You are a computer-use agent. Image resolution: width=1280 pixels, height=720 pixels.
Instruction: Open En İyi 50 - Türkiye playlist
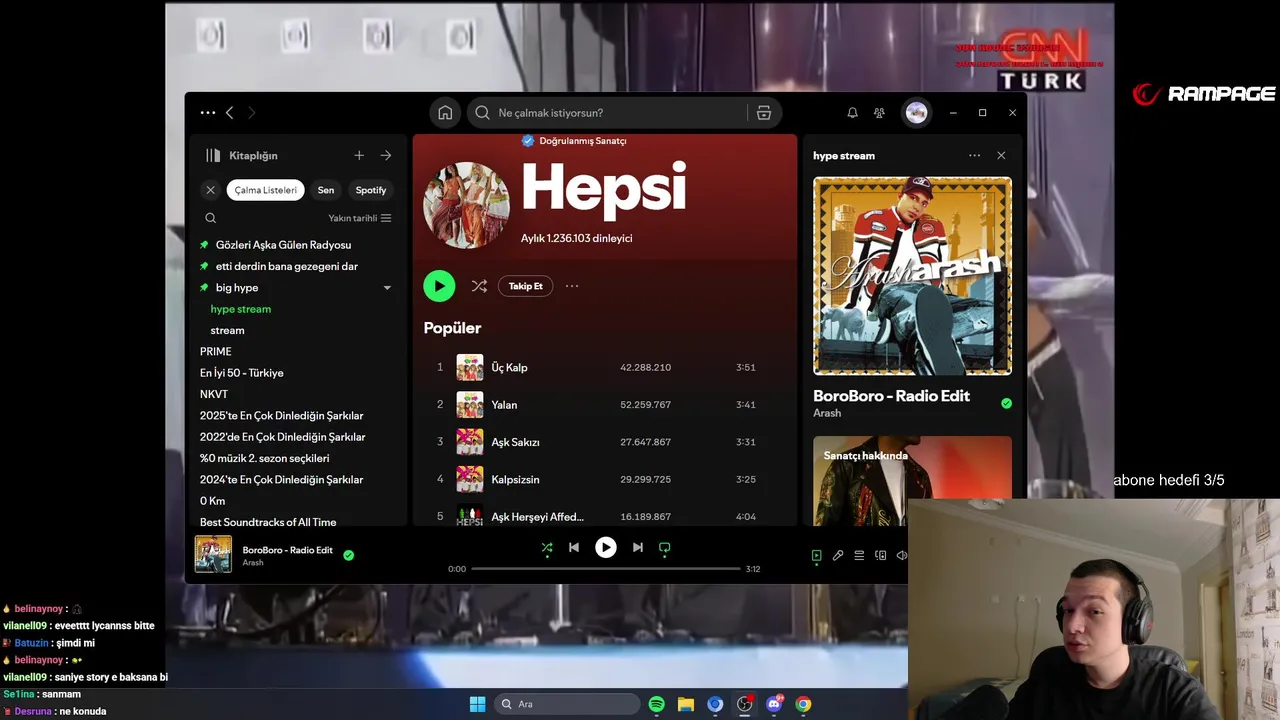tap(242, 373)
